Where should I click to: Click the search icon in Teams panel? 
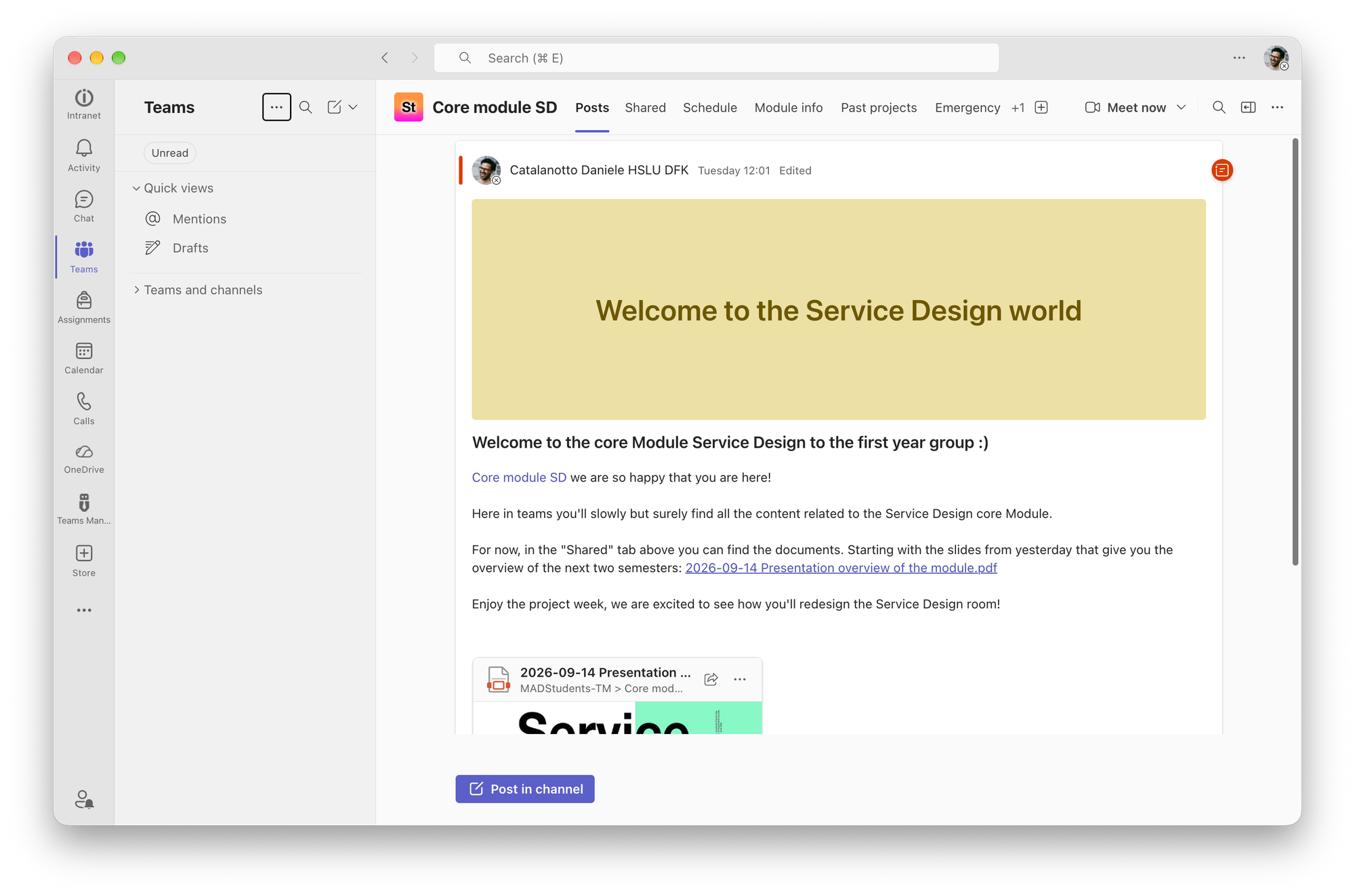tap(306, 107)
